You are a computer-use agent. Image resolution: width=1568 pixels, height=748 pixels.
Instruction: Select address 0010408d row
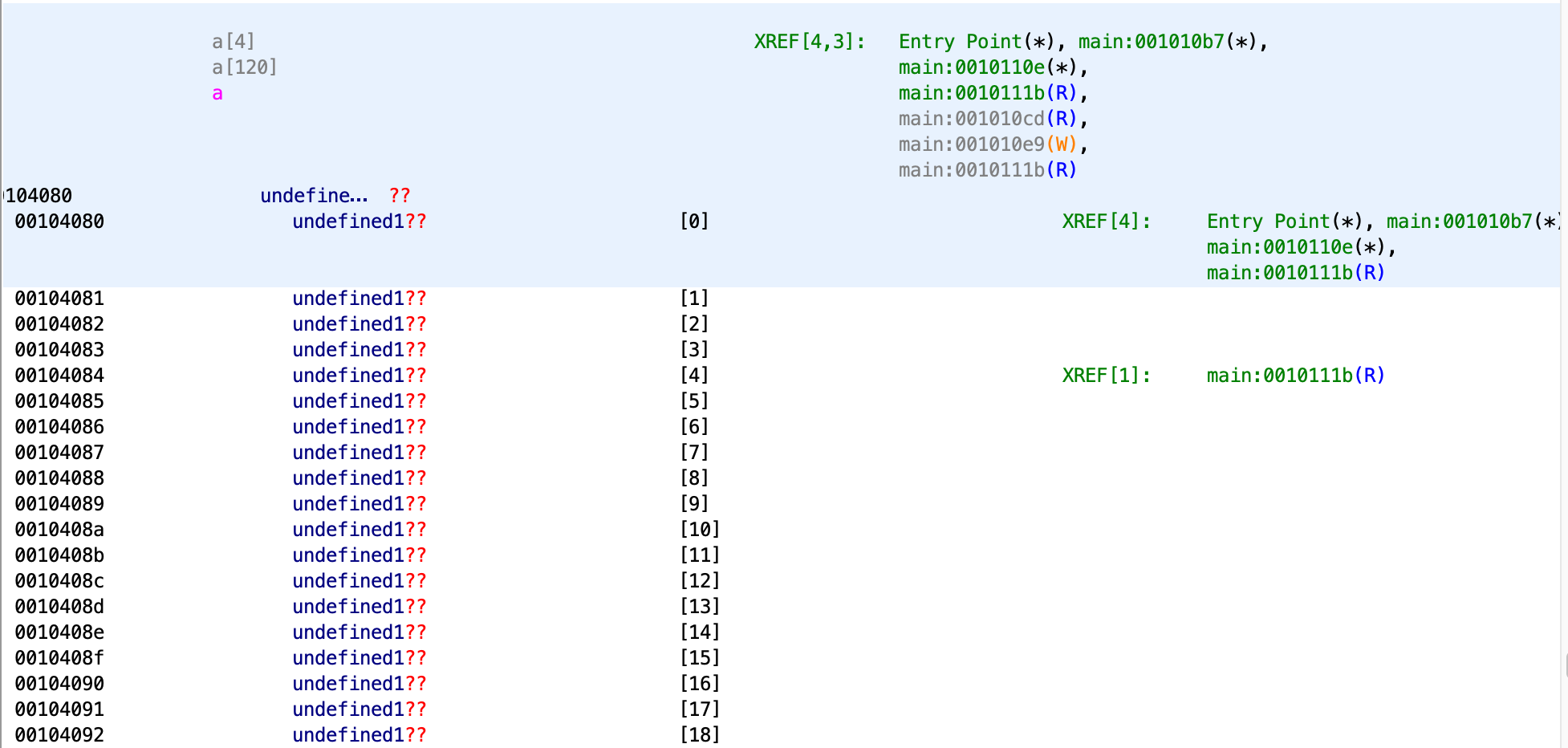59,607
